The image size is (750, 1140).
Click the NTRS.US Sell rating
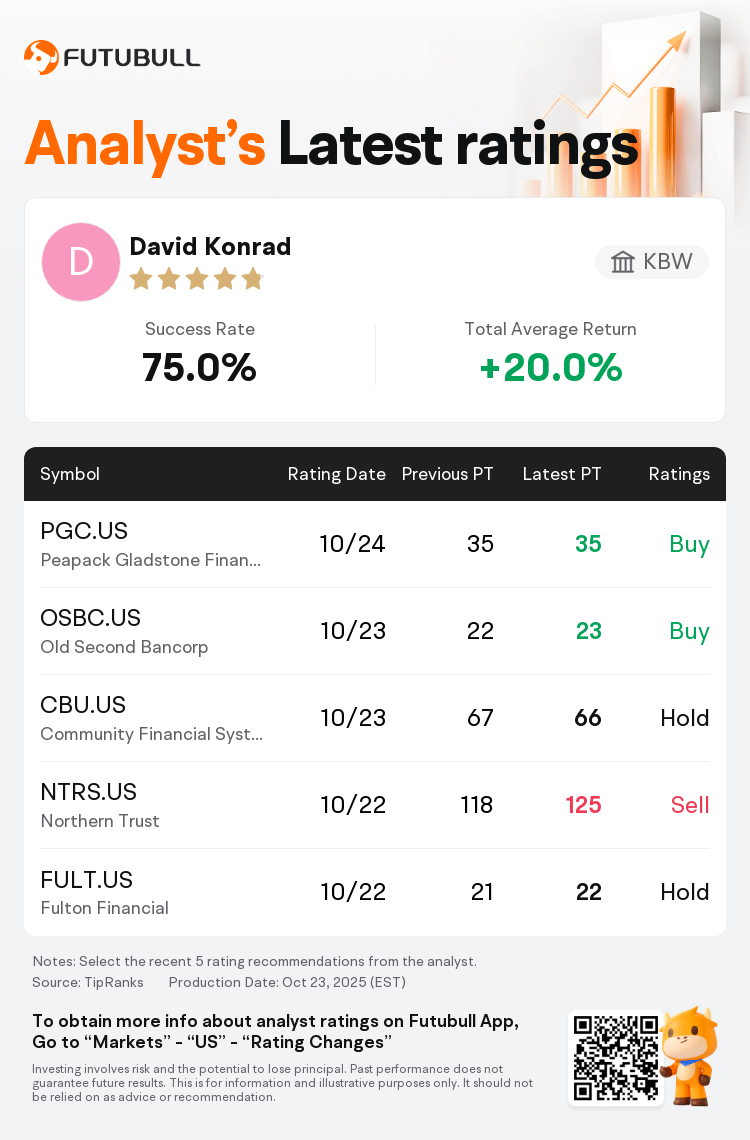[690, 805]
